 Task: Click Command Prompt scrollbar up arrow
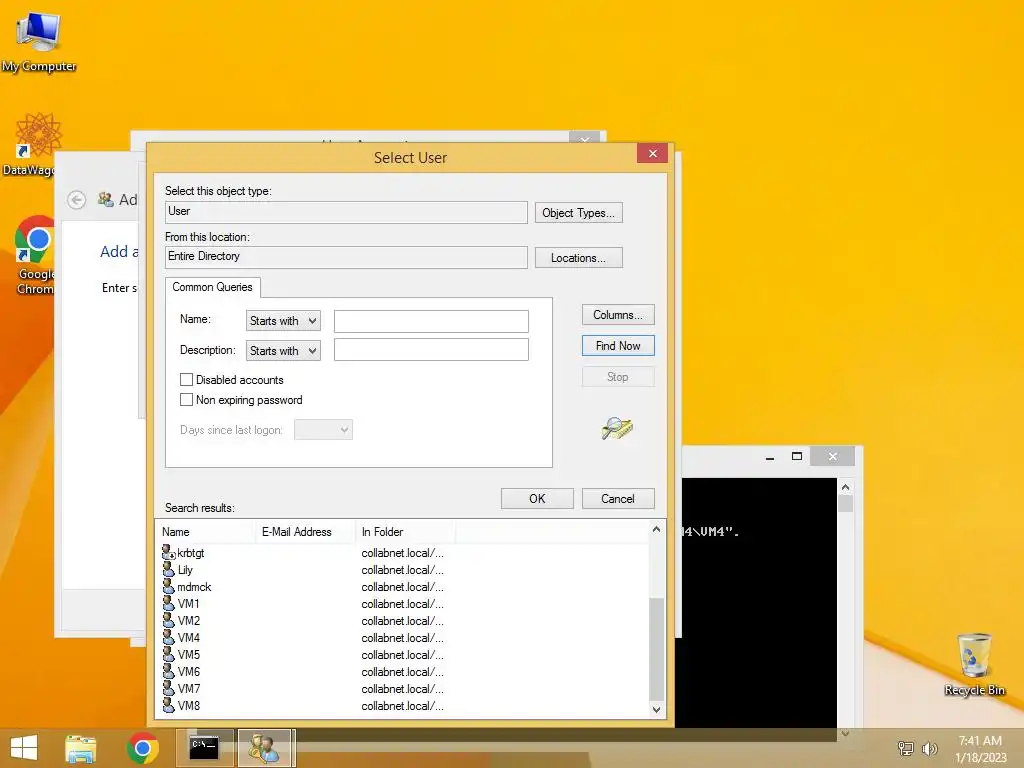coord(845,487)
